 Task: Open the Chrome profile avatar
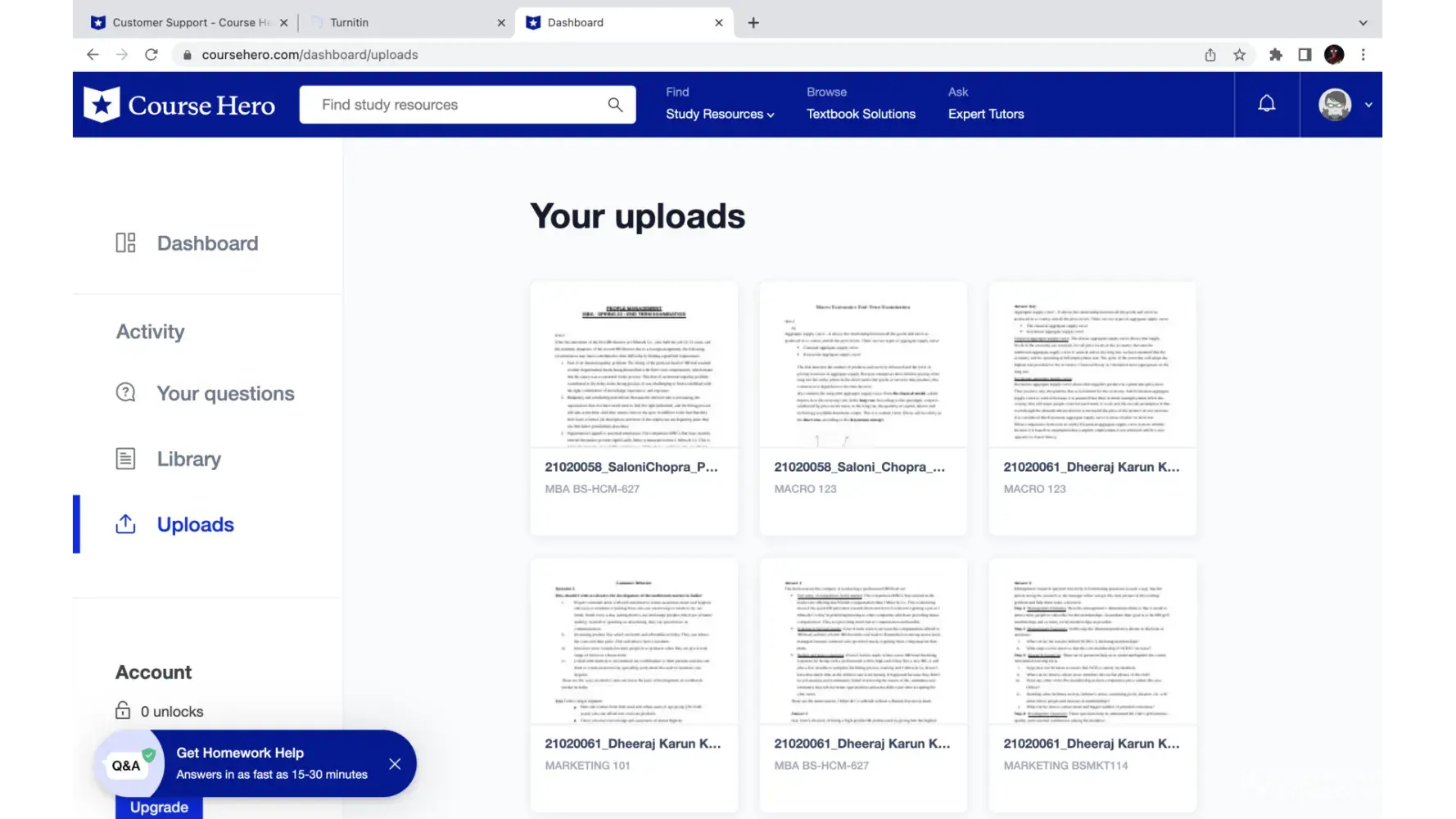coord(1334,55)
